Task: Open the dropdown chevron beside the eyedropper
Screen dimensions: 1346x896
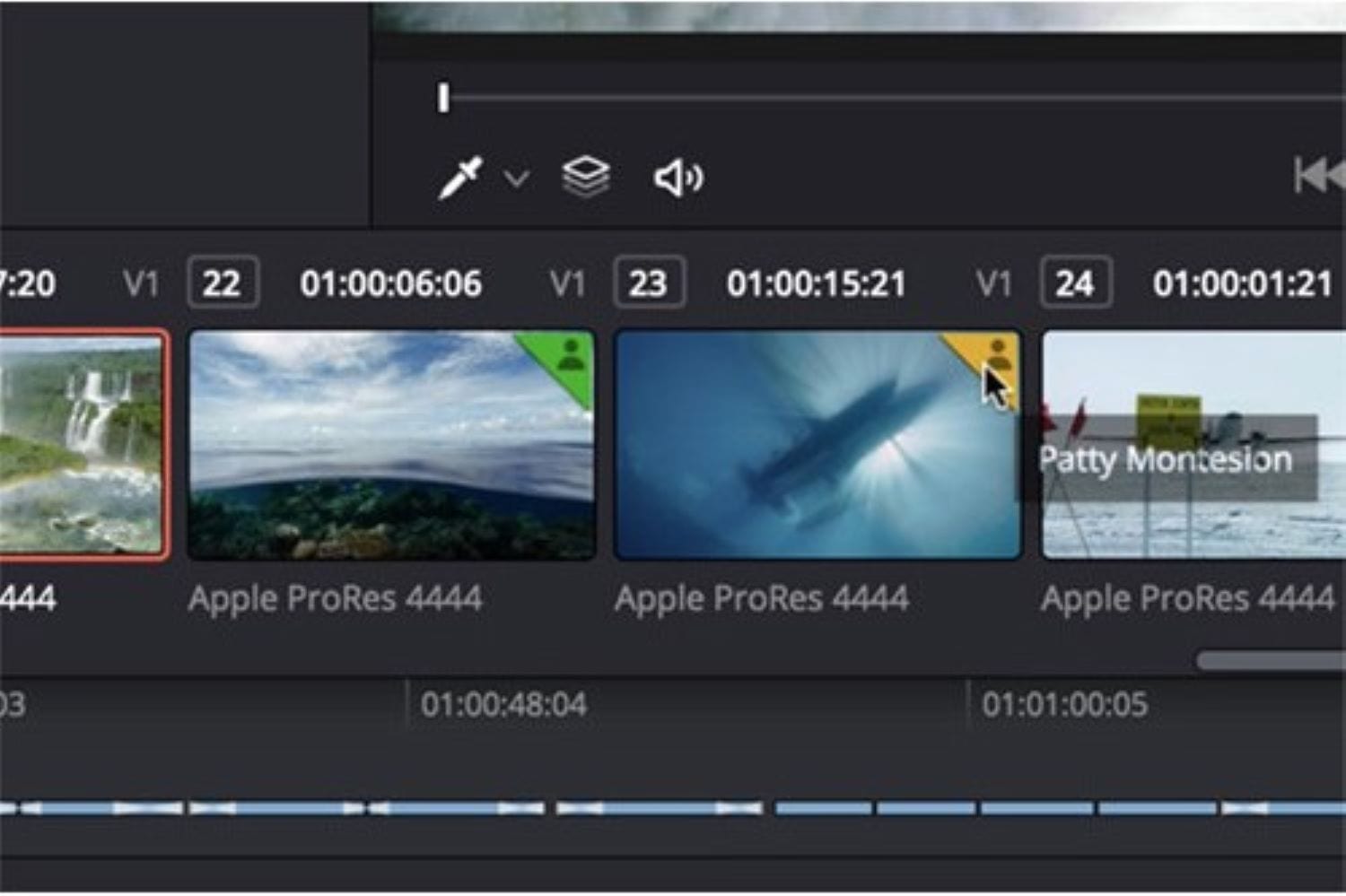Action: [x=516, y=178]
